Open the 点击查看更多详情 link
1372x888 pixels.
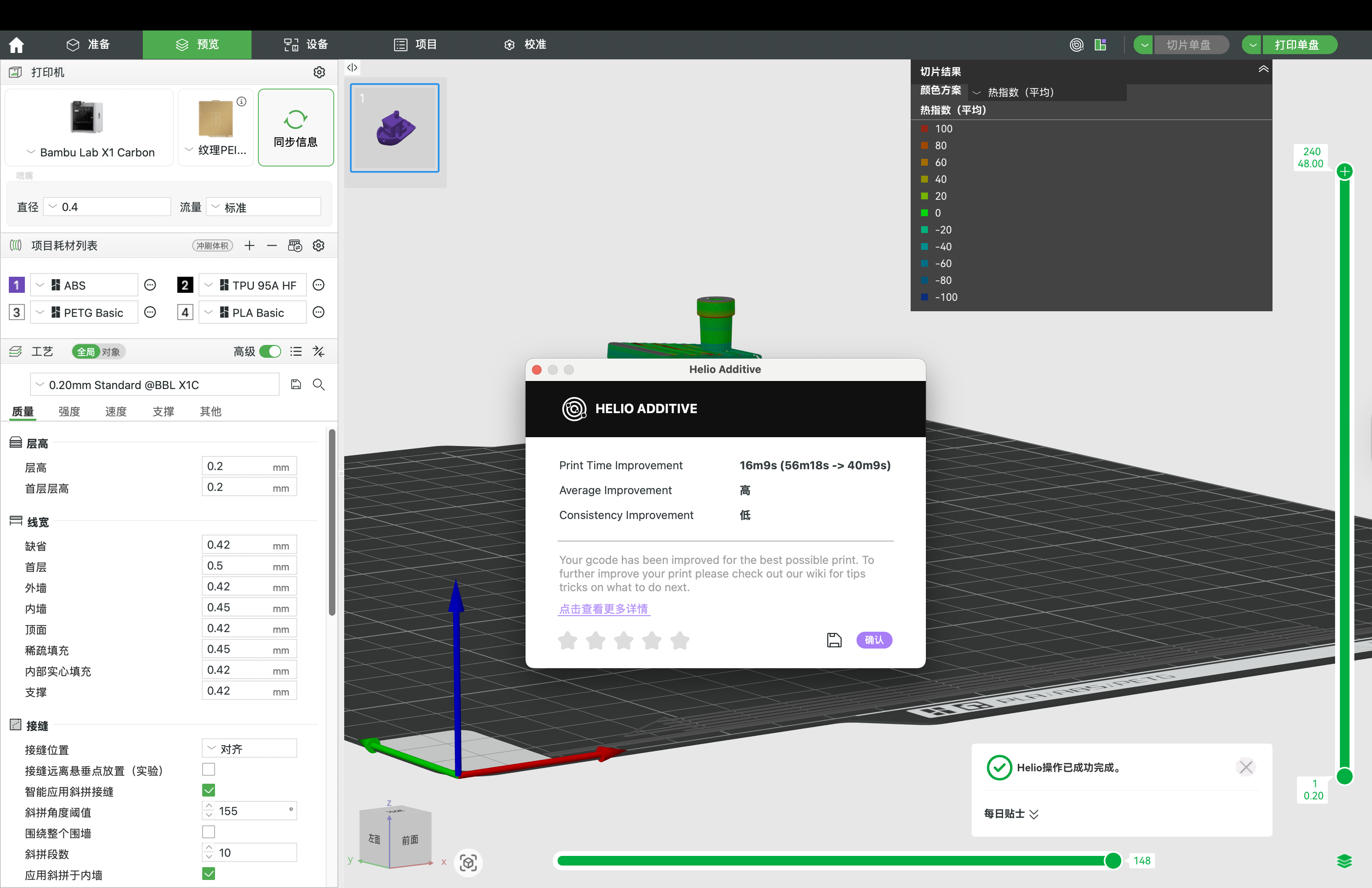(603, 609)
